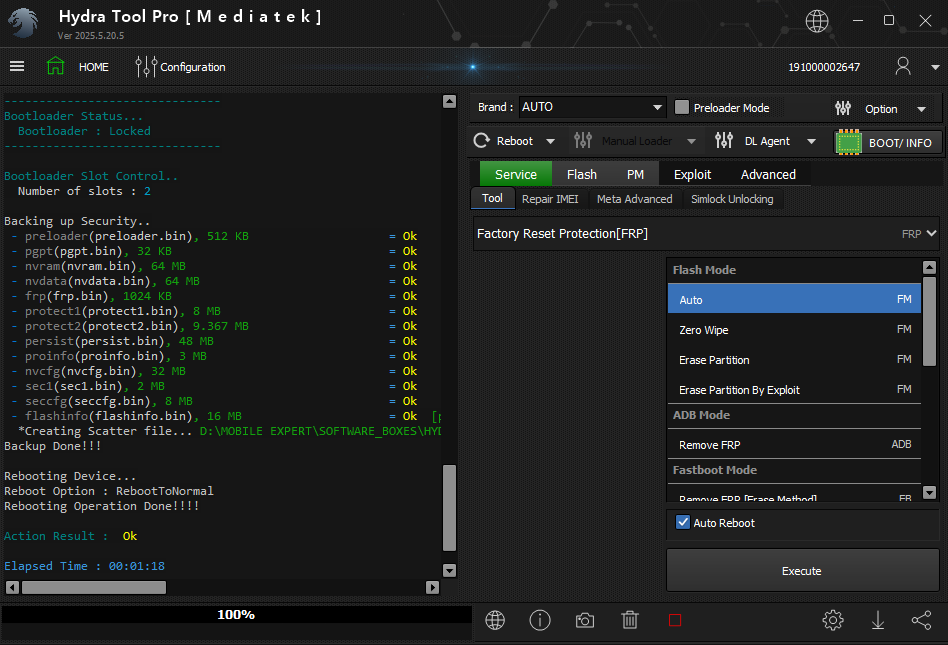The image size is (948, 645).
Task: Take a screenshot with the camera icon
Action: coord(585,620)
